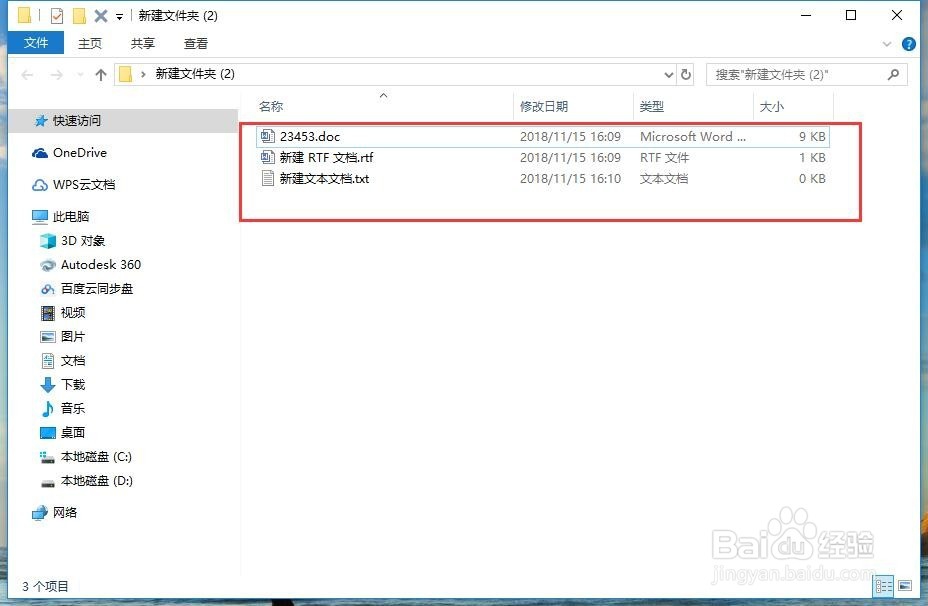Open the 文档 folder
This screenshot has width=928, height=606.
pos(73,361)
